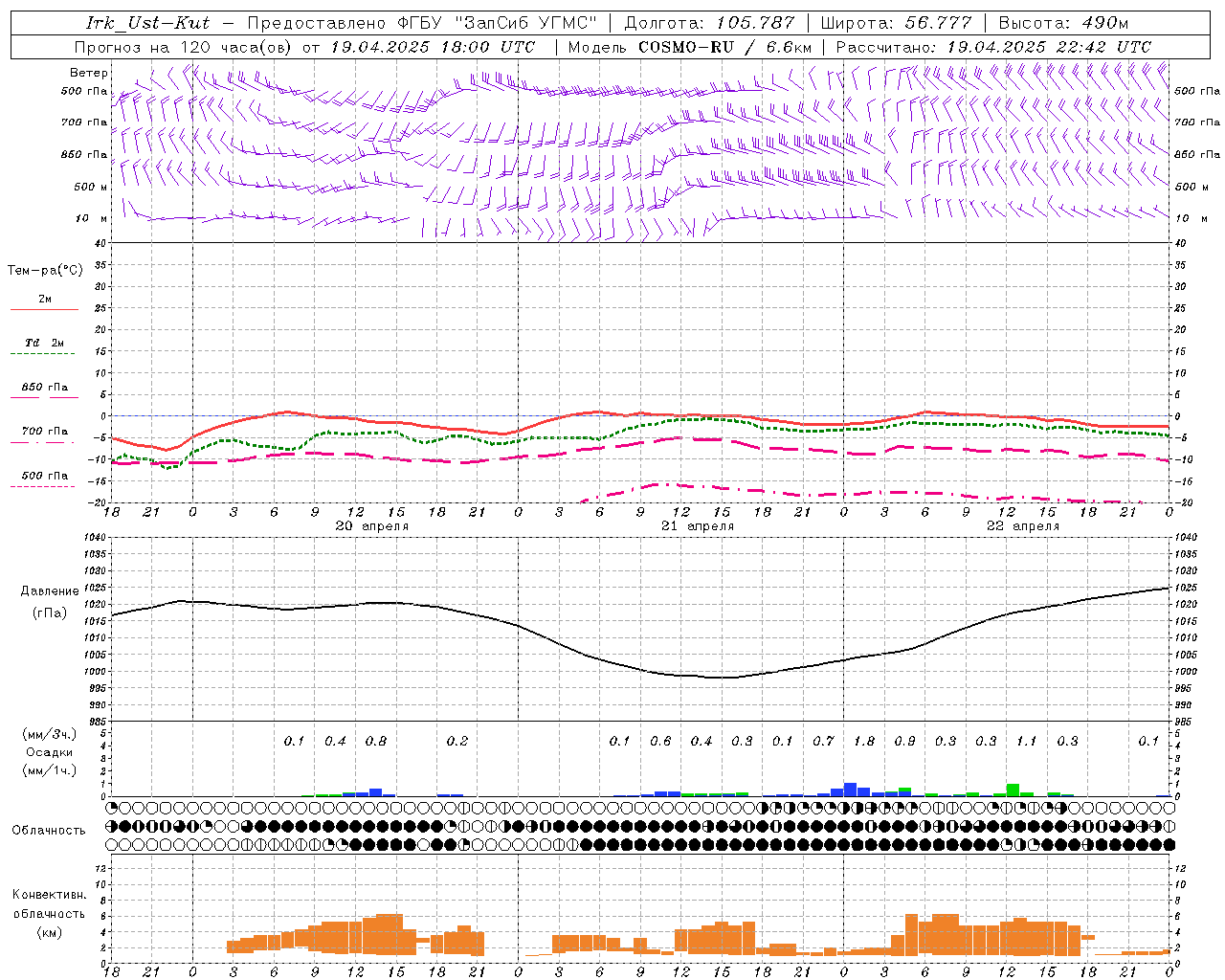Click the Давление pressure label

(x=50, y=590)
